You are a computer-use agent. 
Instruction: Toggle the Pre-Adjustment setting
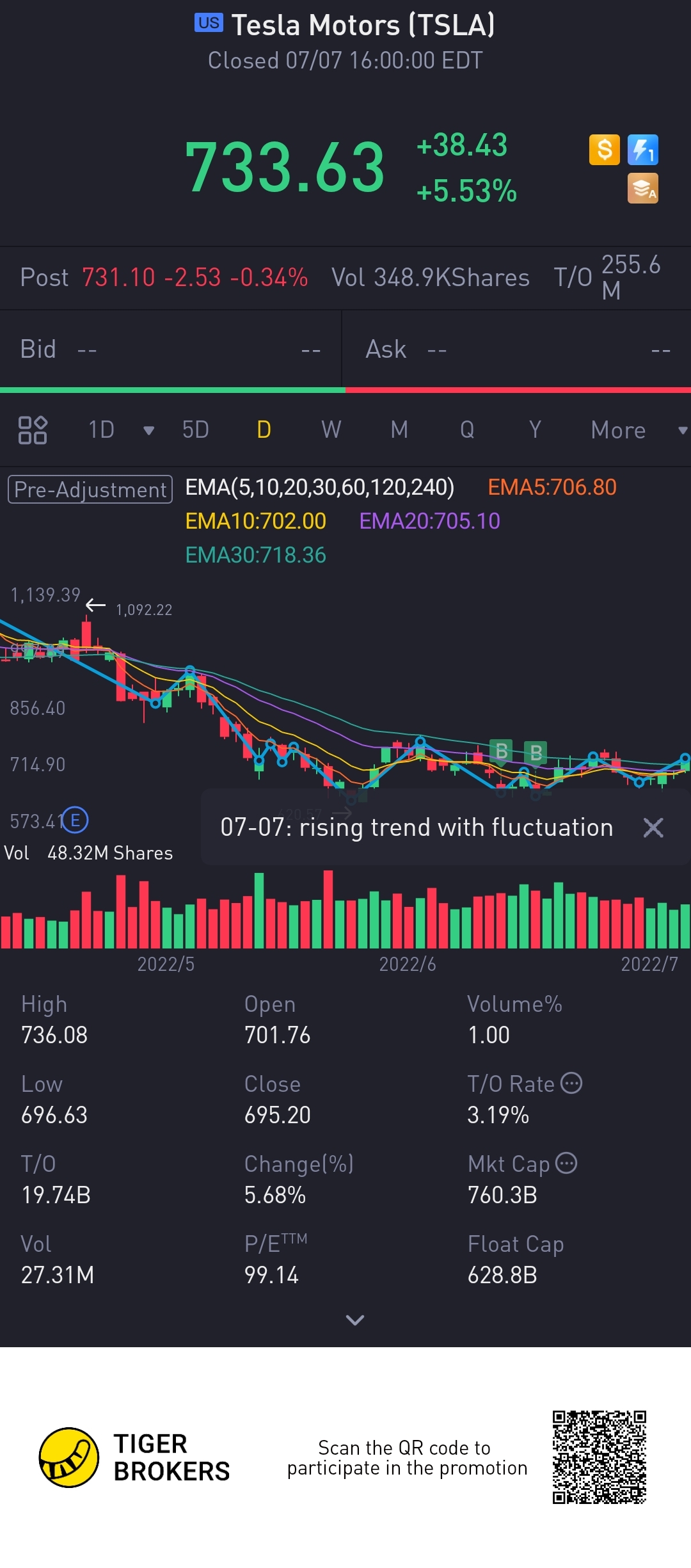(x=90, y=490)
